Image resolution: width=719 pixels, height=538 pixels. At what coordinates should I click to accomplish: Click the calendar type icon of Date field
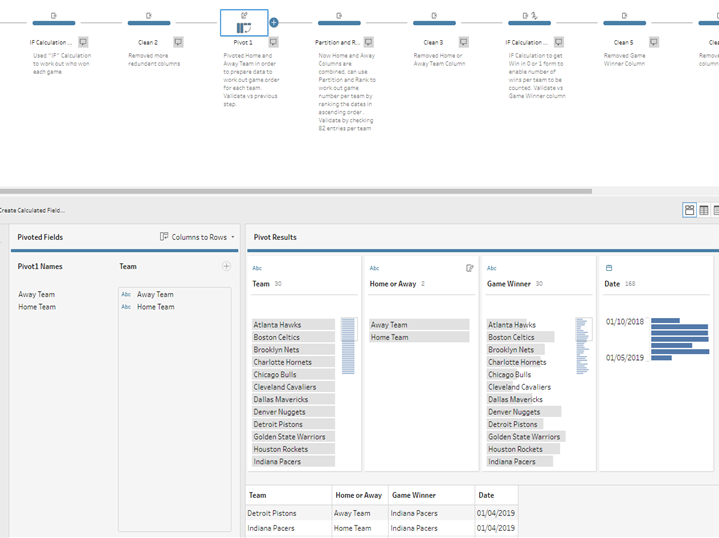pyautogui.click(x=609, y=268)
